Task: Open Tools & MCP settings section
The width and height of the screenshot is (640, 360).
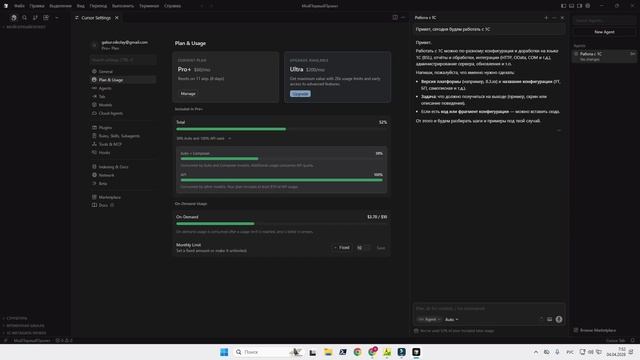Action: tap(123, 144)
